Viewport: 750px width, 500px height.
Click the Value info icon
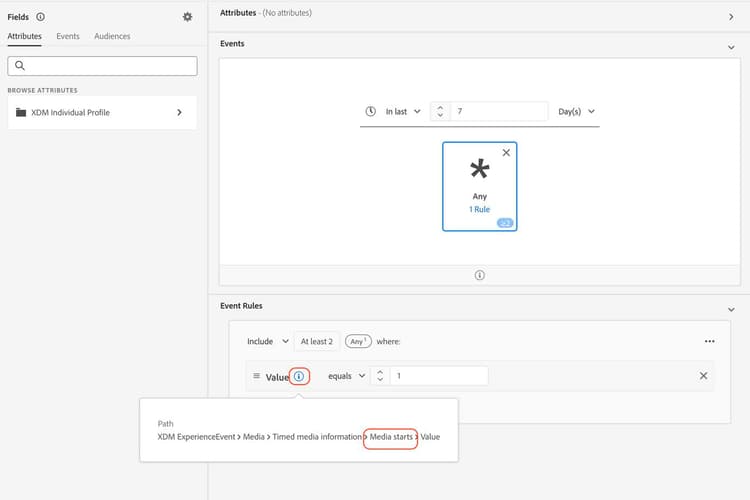(x=299, y=377)
